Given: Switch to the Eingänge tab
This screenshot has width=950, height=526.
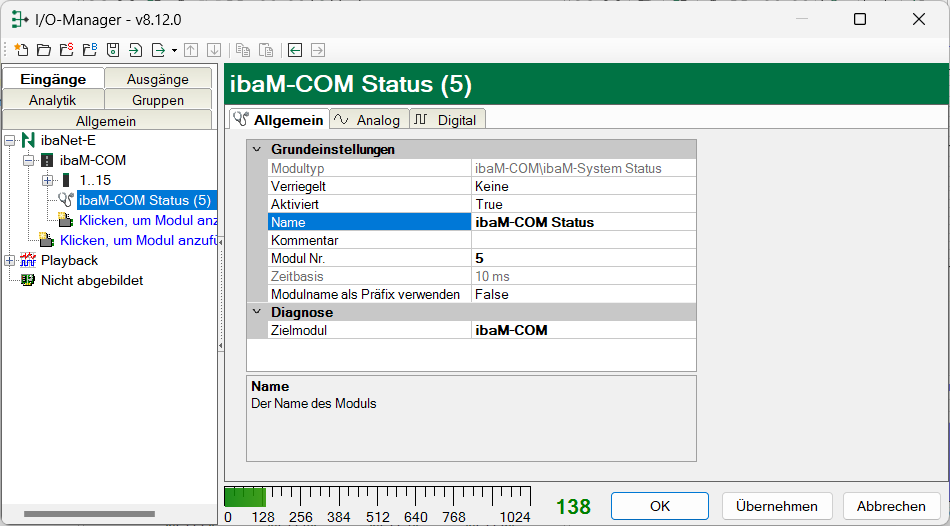Looking at the screenshot, I should tap(53, 79).
